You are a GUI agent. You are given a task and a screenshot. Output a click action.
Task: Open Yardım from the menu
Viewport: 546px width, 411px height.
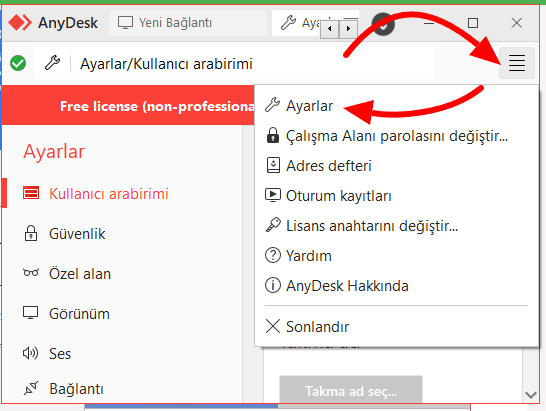pyautogui.click(x=396, y=255)
